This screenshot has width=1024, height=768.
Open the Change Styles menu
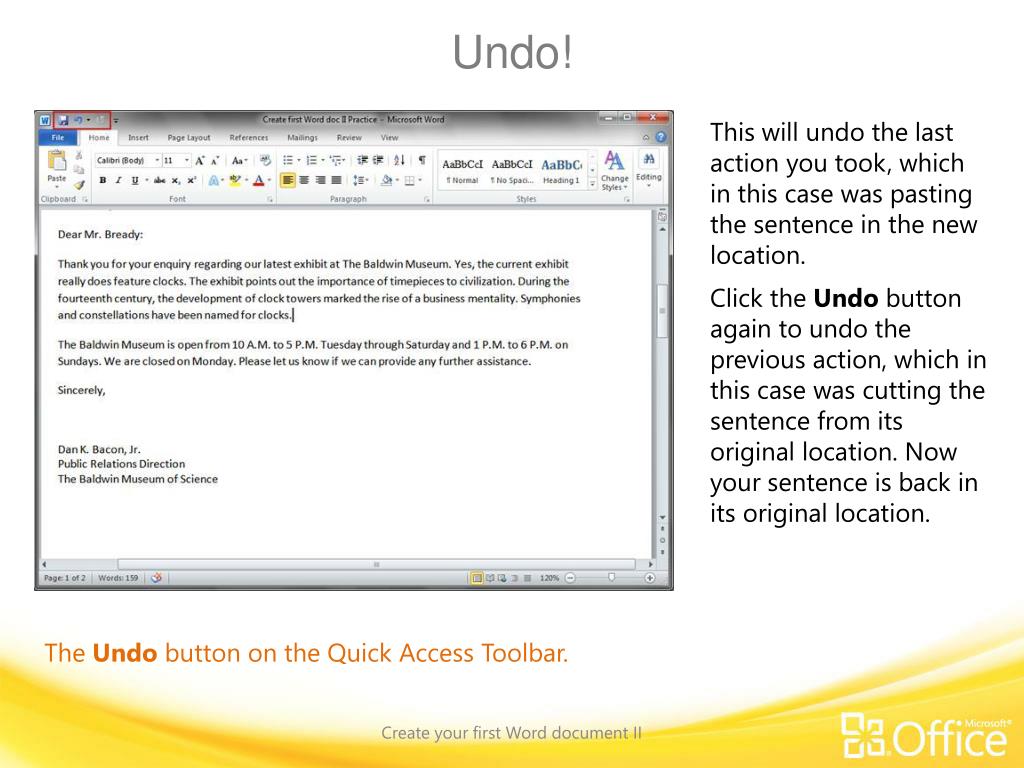click(x=615, y=170)
